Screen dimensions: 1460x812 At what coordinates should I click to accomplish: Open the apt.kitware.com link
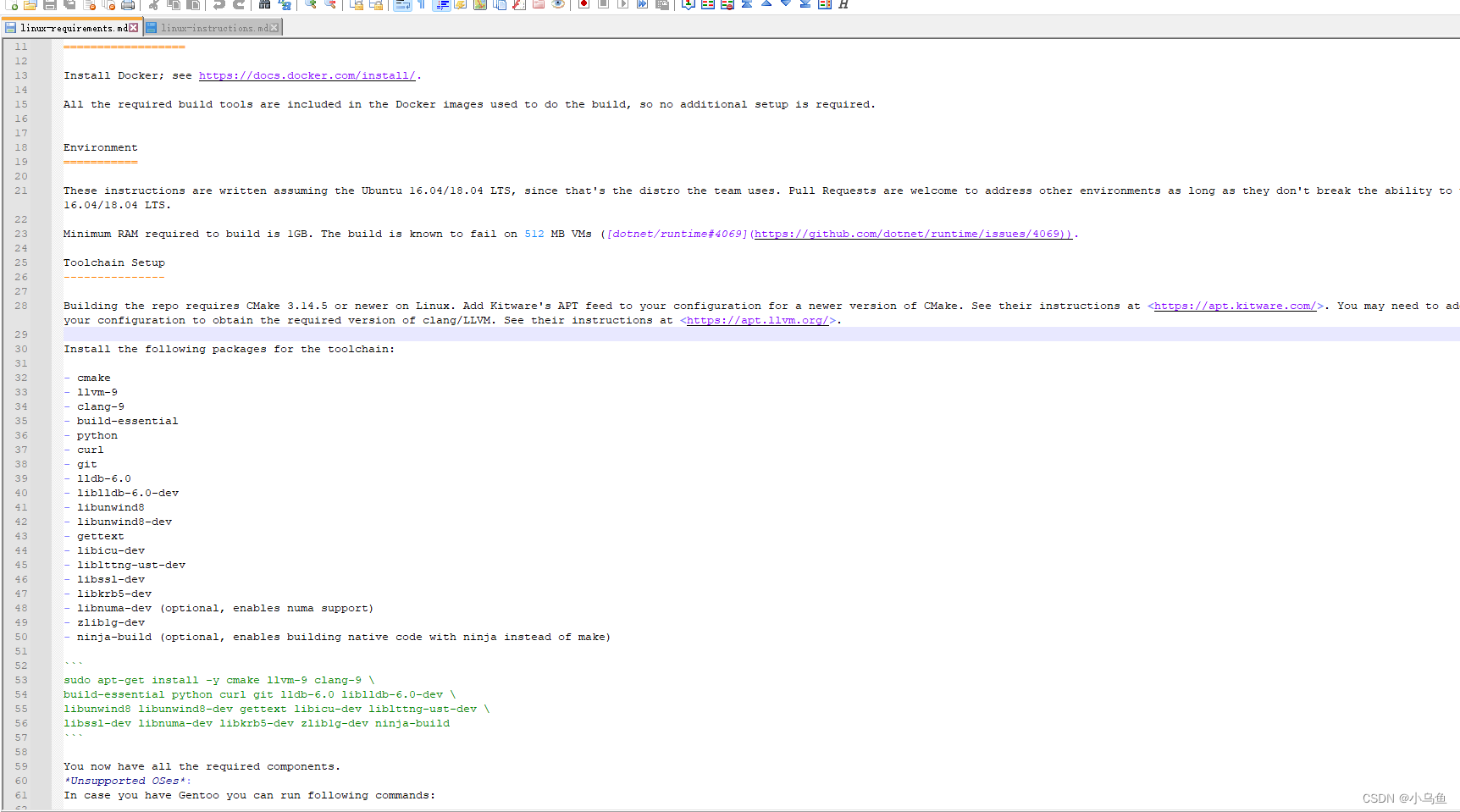(x=1235, y=306)
